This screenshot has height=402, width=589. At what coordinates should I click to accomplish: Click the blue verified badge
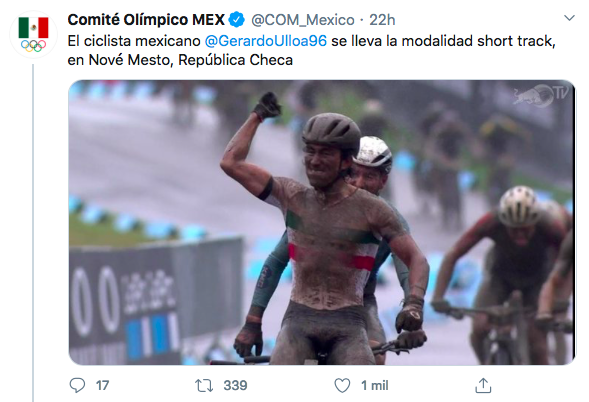(x=237, y=20)
